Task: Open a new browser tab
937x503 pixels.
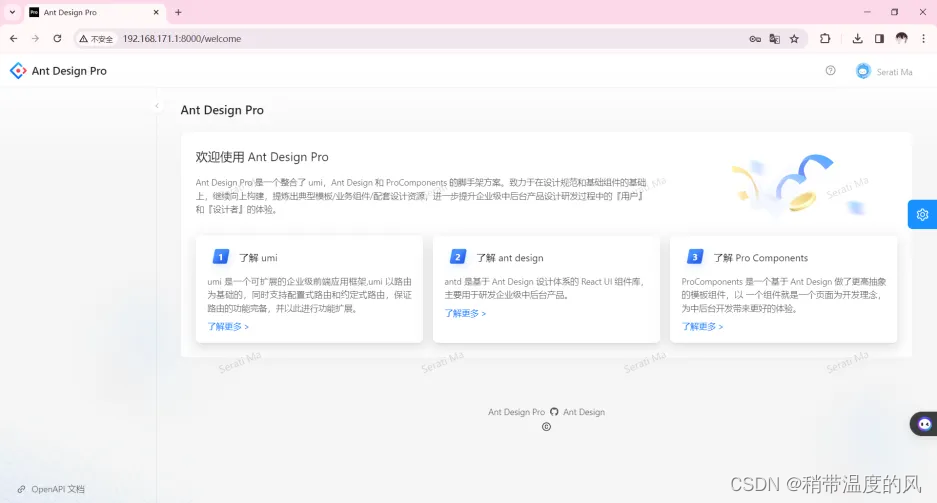Action: pos(178,12)
